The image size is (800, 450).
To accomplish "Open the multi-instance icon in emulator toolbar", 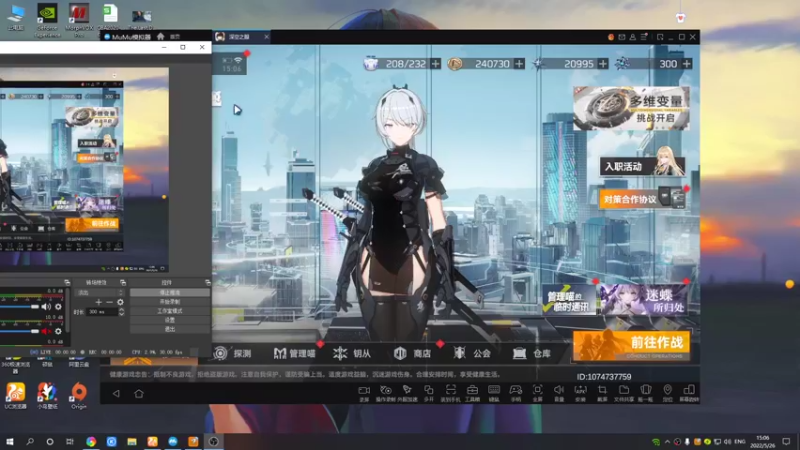I will tap(429, 391).
